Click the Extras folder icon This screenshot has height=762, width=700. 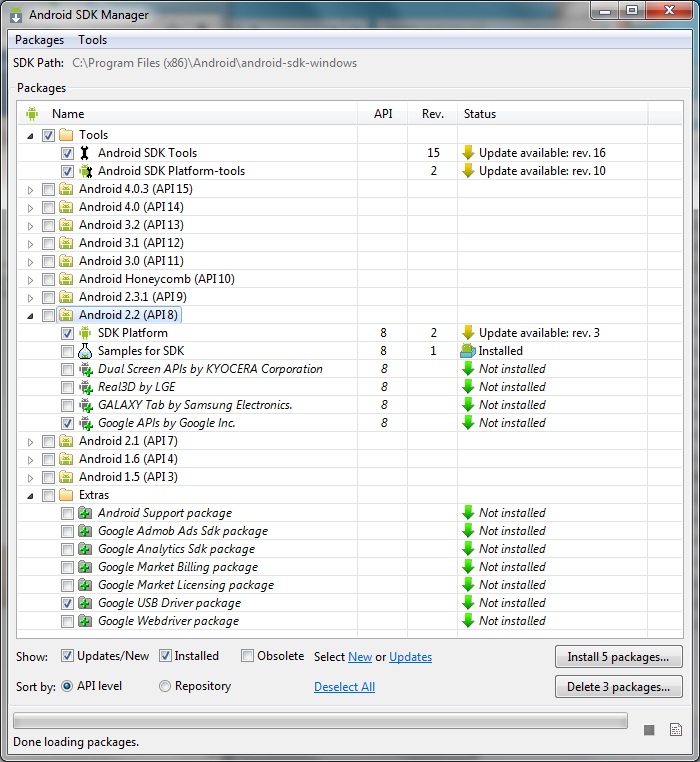point(66,495)
